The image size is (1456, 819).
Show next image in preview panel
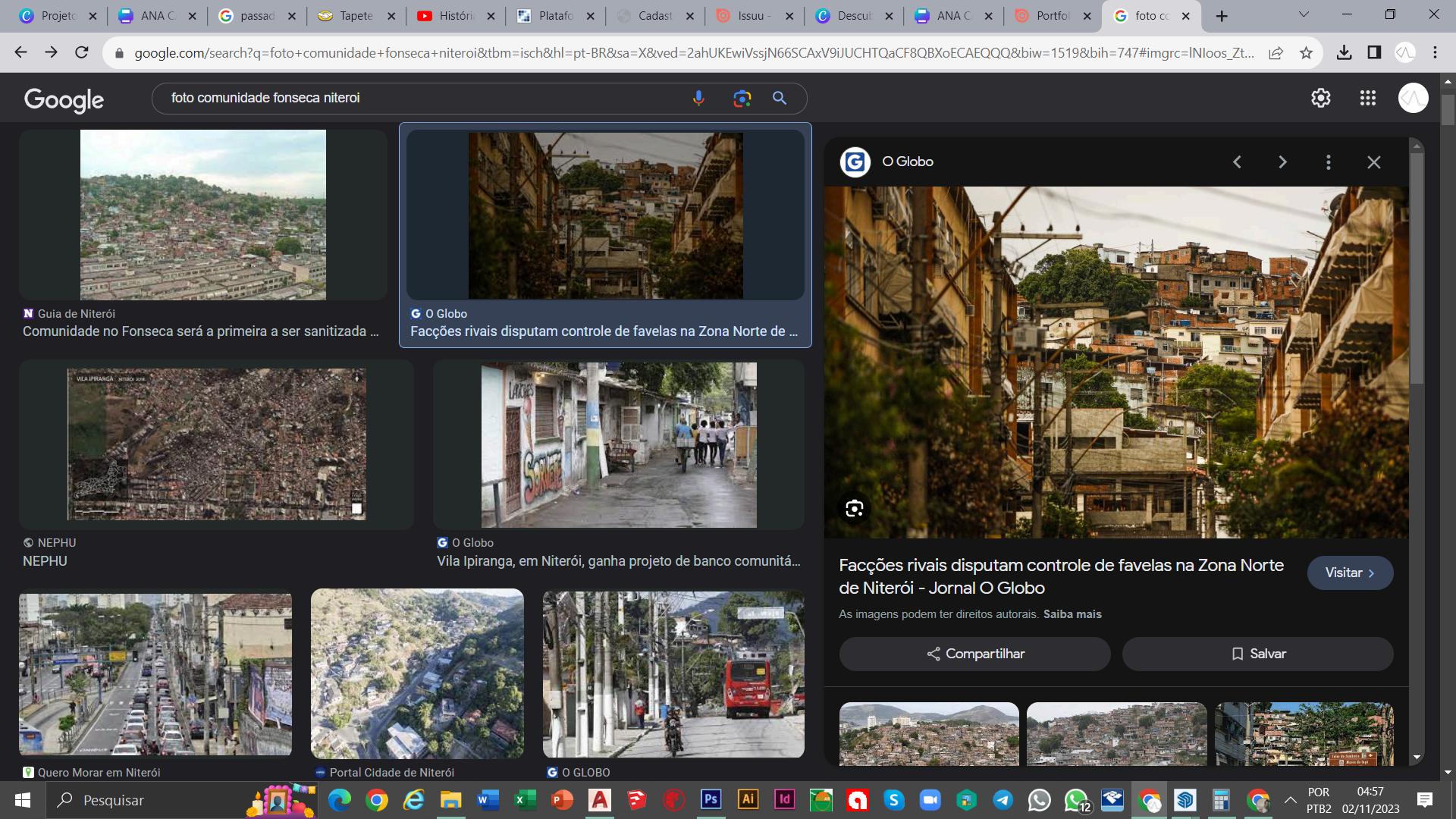[1282, 162]
